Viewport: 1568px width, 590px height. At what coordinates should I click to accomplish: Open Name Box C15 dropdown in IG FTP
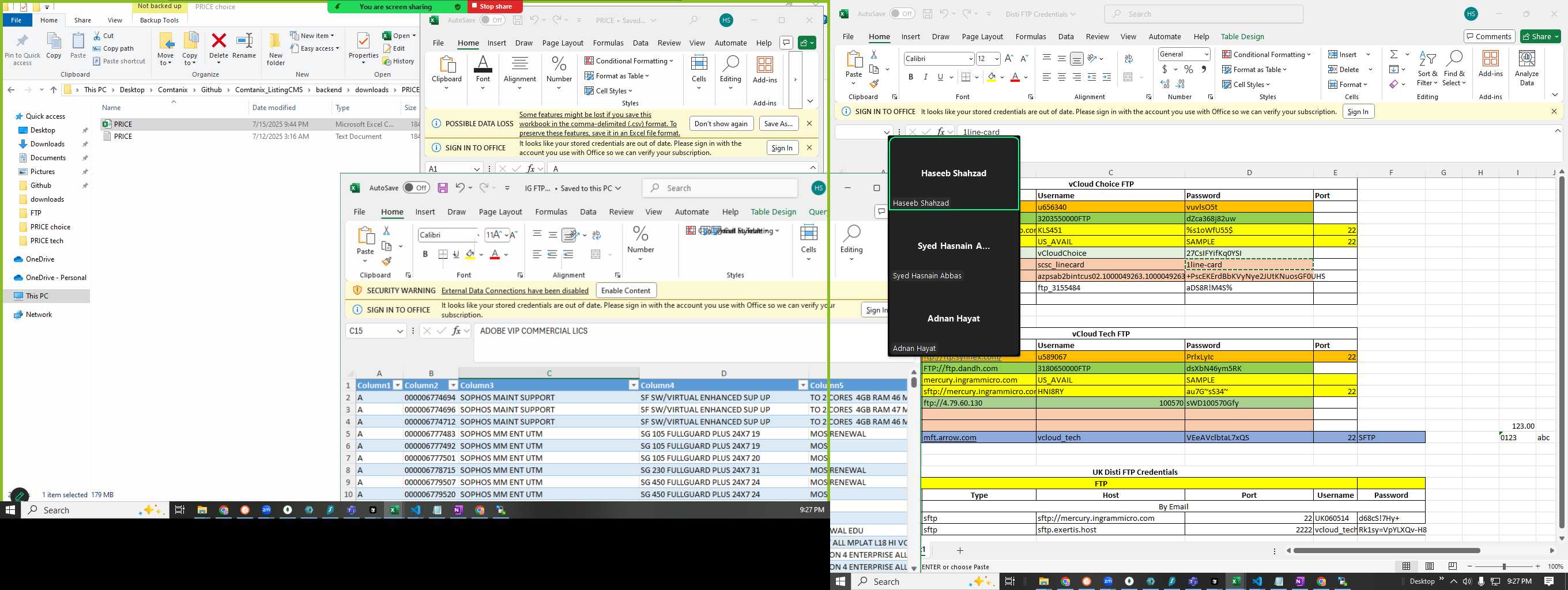(x=400, y=331)
